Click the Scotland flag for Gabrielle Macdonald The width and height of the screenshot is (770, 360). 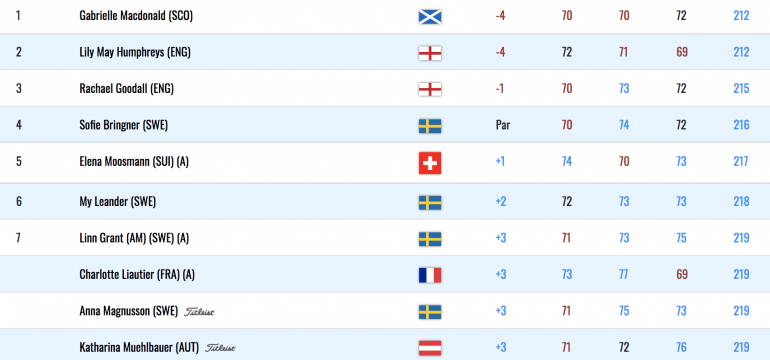click(430, 17)
